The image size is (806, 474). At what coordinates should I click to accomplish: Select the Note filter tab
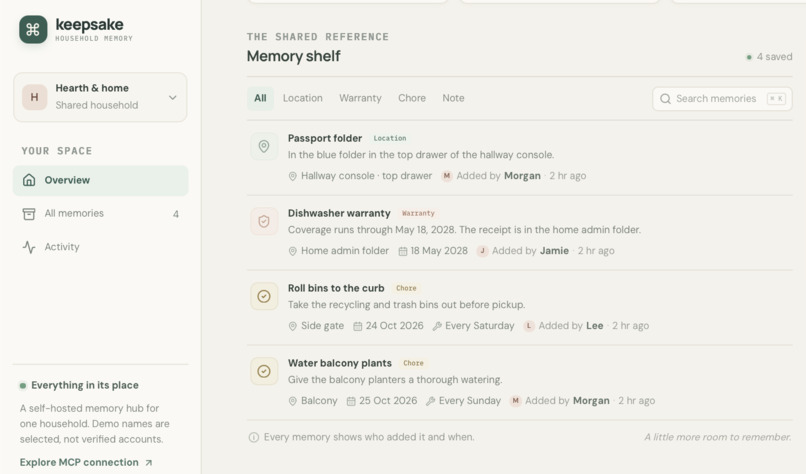tap(453, 98)
